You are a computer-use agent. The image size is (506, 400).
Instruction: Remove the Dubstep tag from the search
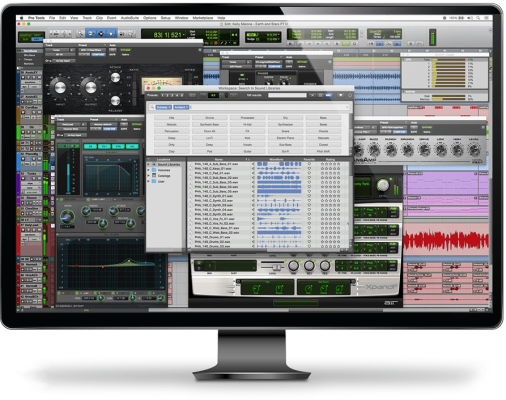click(169, 107)
